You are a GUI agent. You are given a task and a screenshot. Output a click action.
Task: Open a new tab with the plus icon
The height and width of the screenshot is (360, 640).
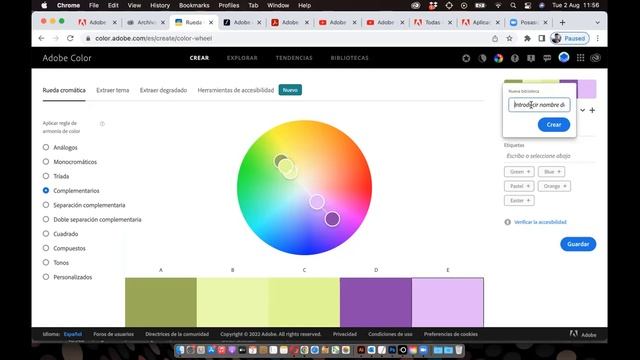562,22
